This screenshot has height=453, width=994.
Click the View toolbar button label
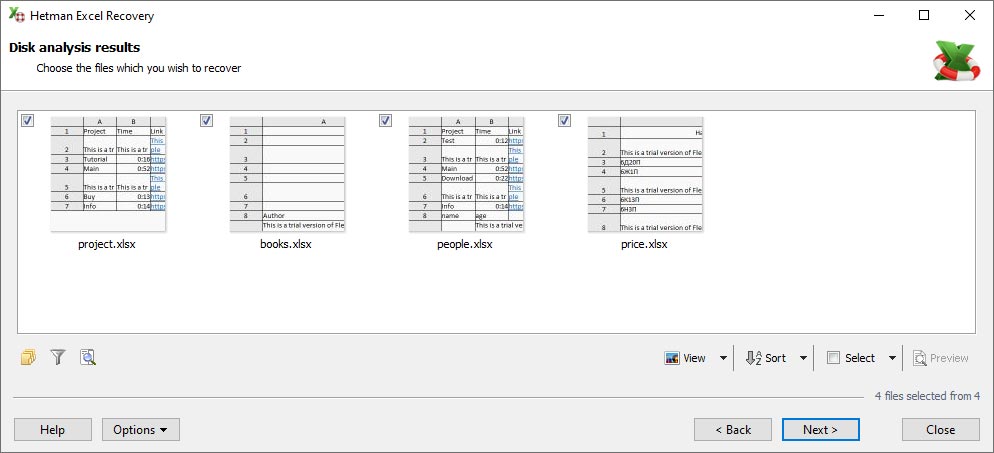click(694, 358)
